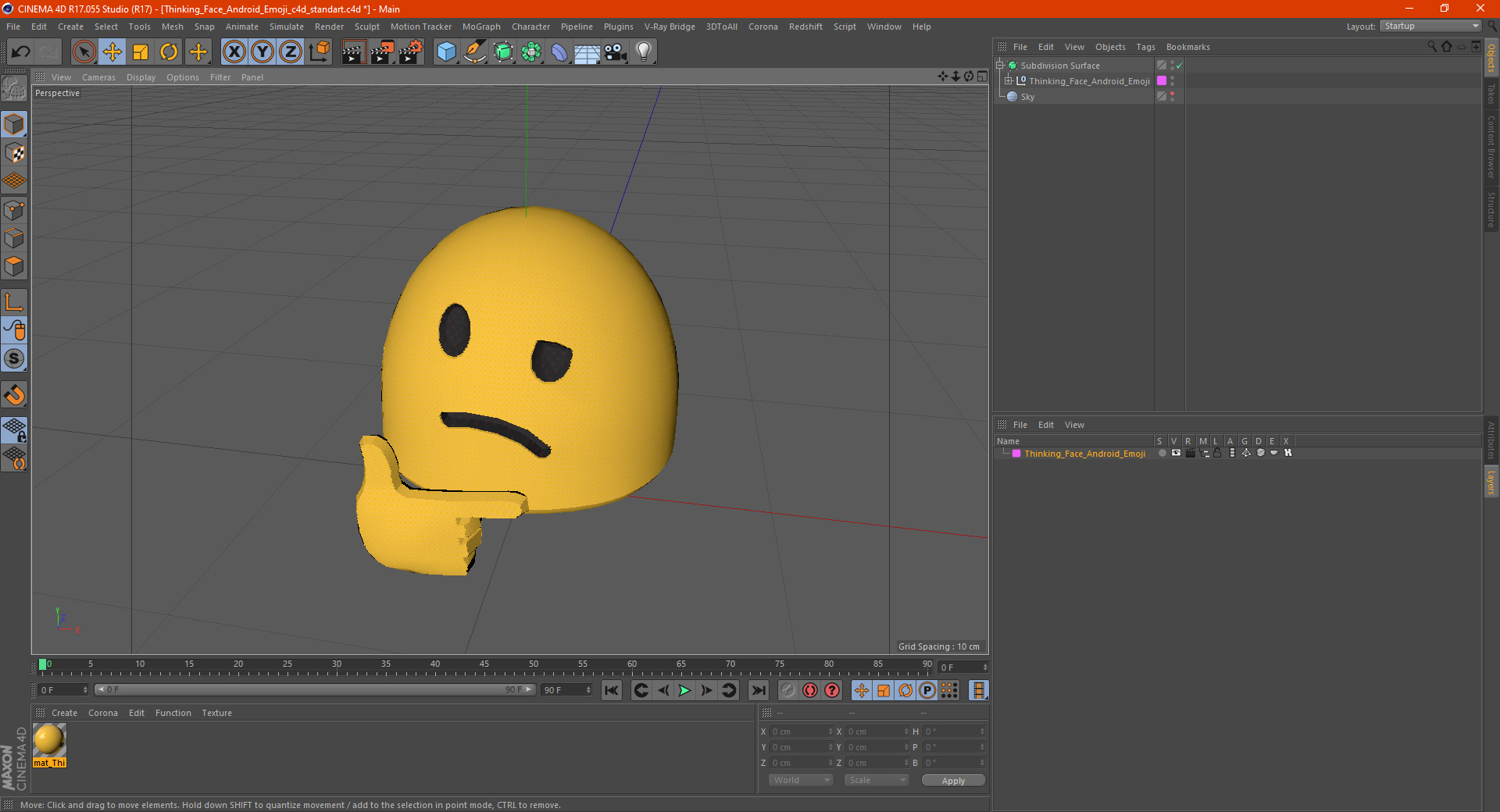Toggle Y axis lock
This screenshot has height=812, width=1500.
click(x=262, y=52)
